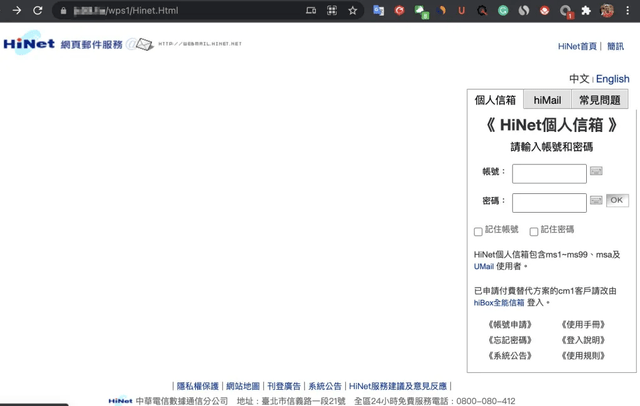This screenshot has height=406, width=640.
Task: Enable the 記住帳號 checkbox
Action: click(x=478, y=232)
